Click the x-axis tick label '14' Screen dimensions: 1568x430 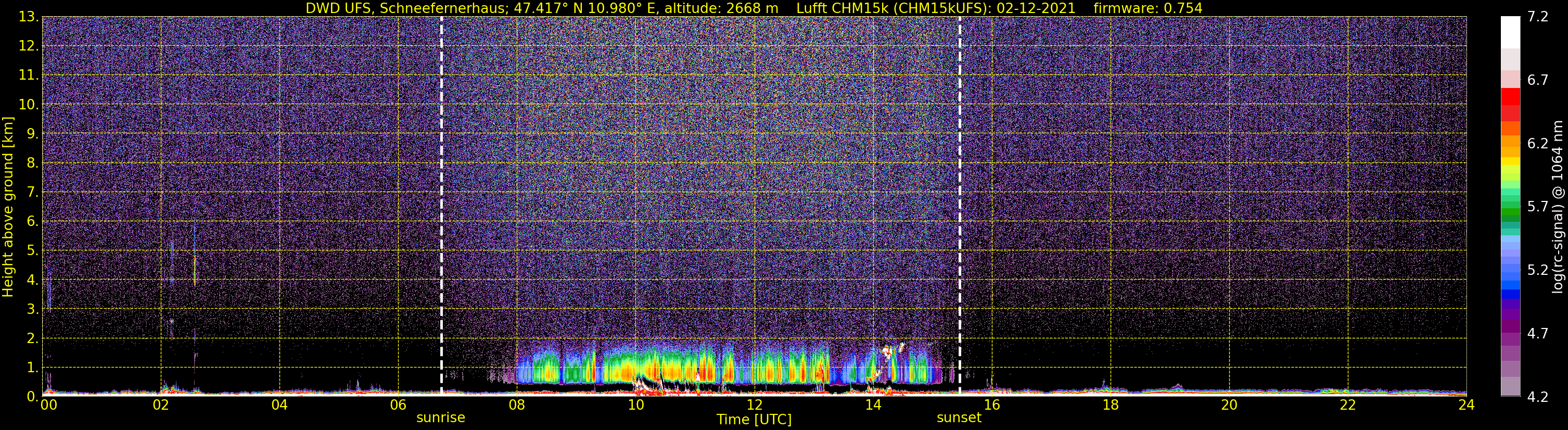pyautogui.click(x=873, y=405)
